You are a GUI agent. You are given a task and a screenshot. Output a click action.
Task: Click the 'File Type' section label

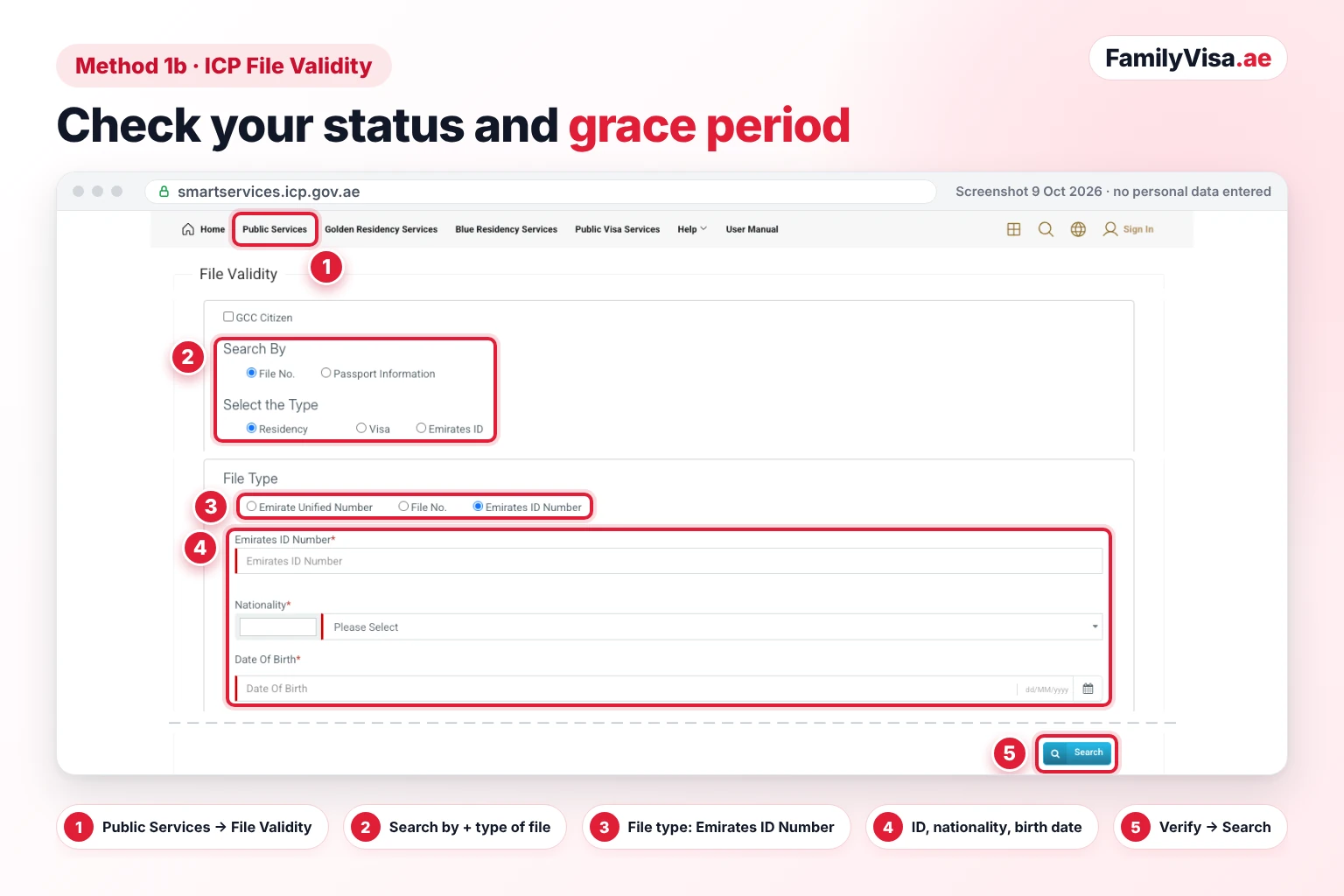click(250, 479)
